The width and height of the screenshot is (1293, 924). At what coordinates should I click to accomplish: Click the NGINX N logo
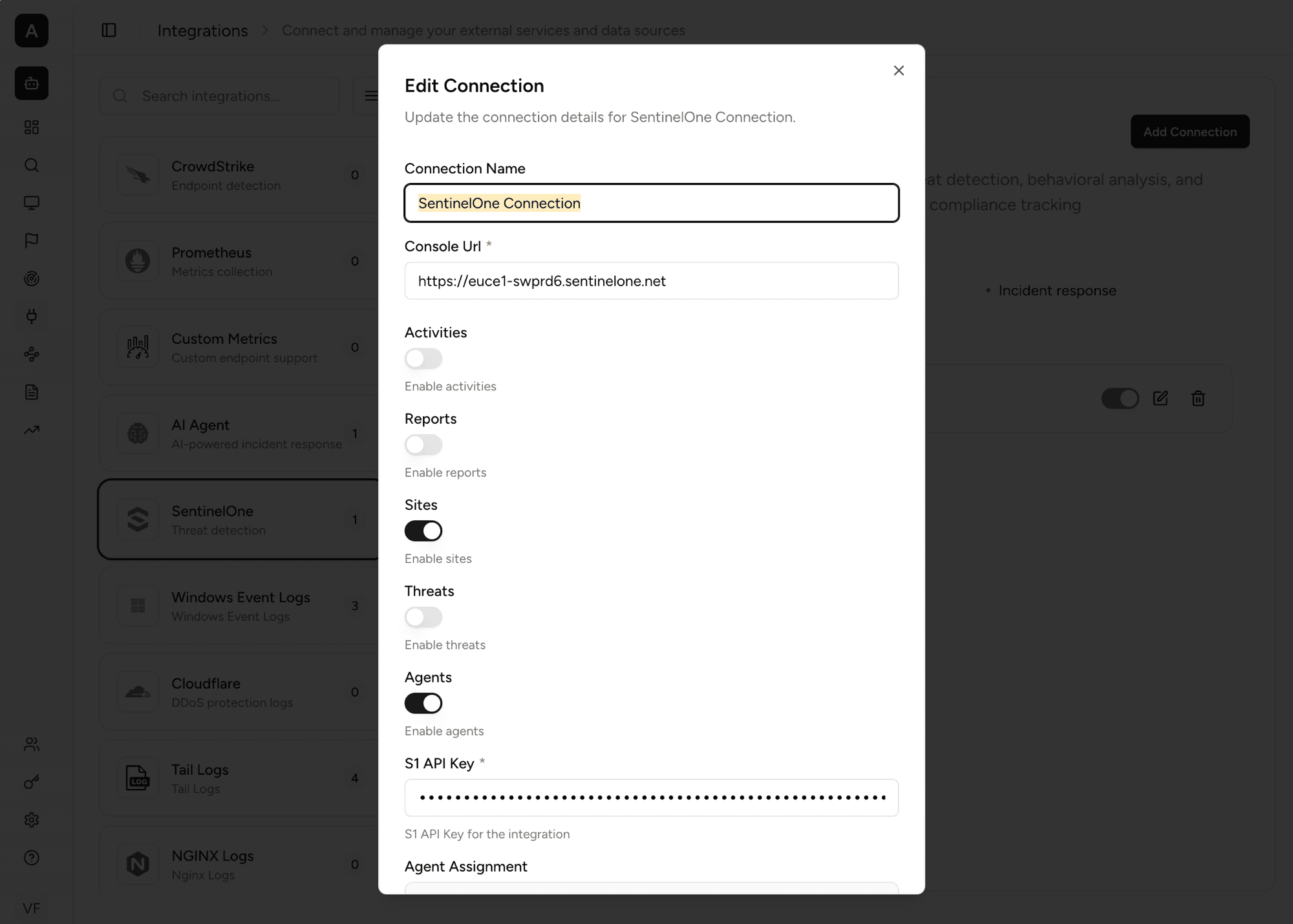(138, 864)
